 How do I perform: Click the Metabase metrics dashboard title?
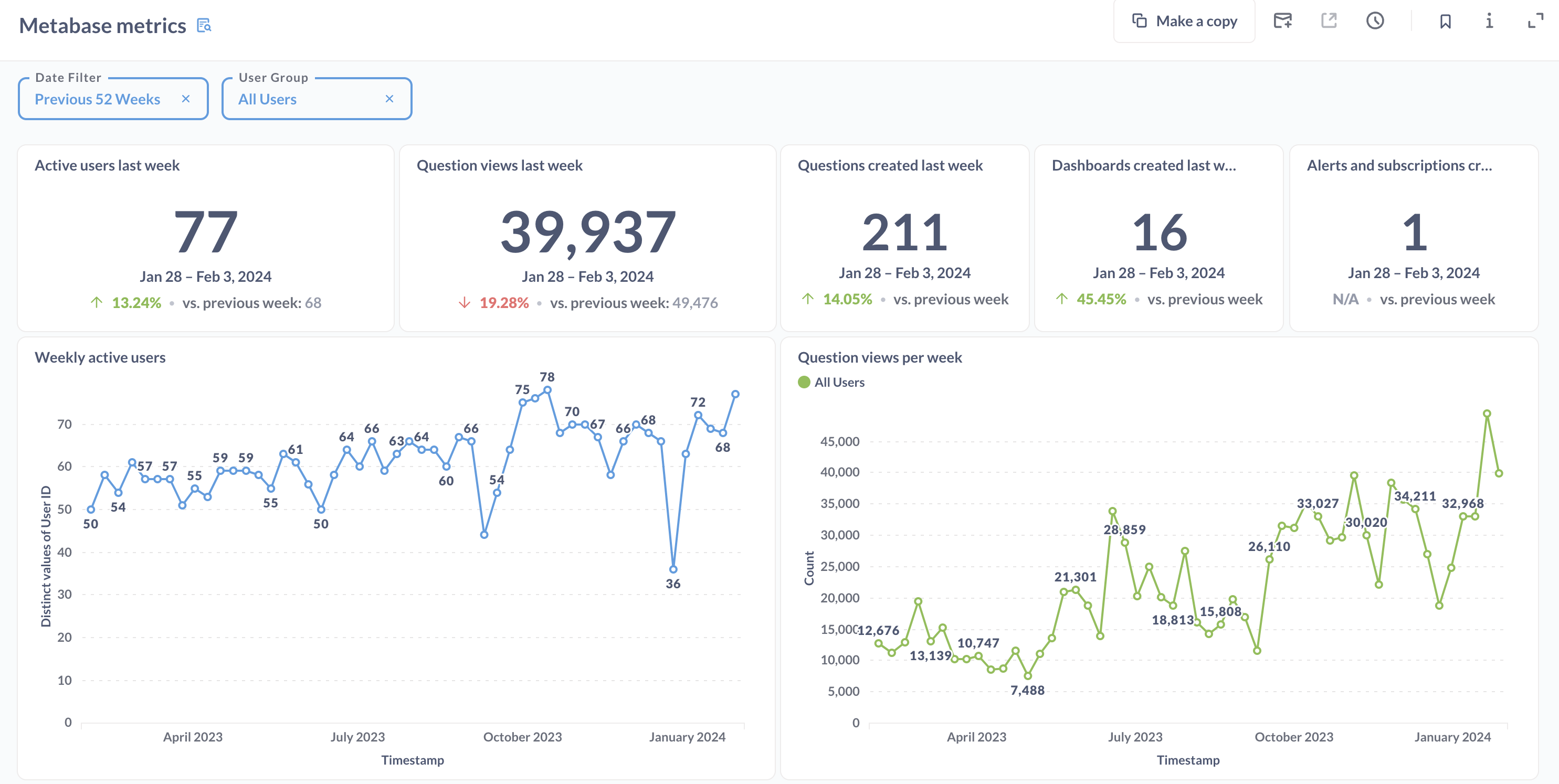(102, 25)
